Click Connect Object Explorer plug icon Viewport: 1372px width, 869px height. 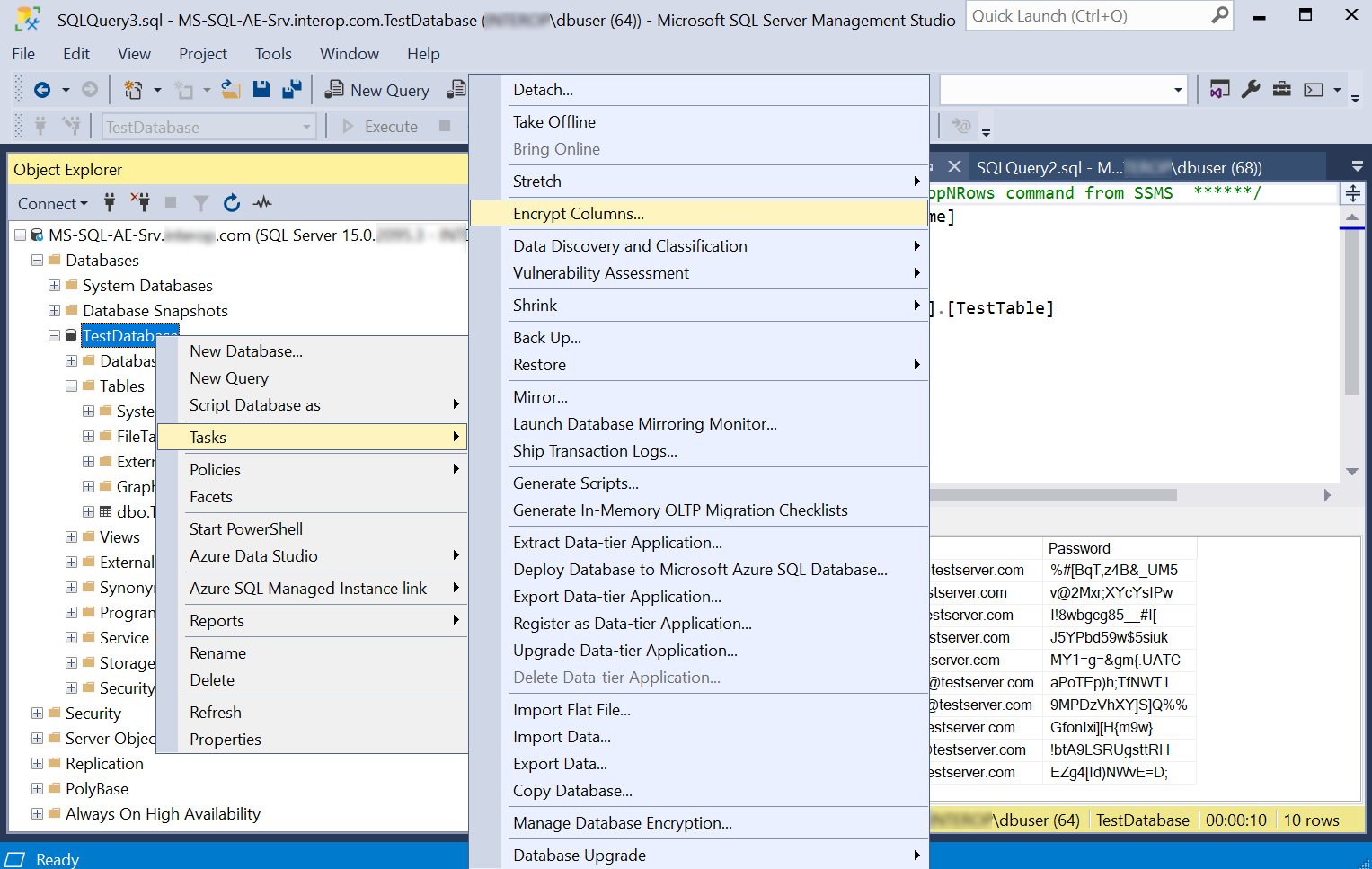click(110, 203)
